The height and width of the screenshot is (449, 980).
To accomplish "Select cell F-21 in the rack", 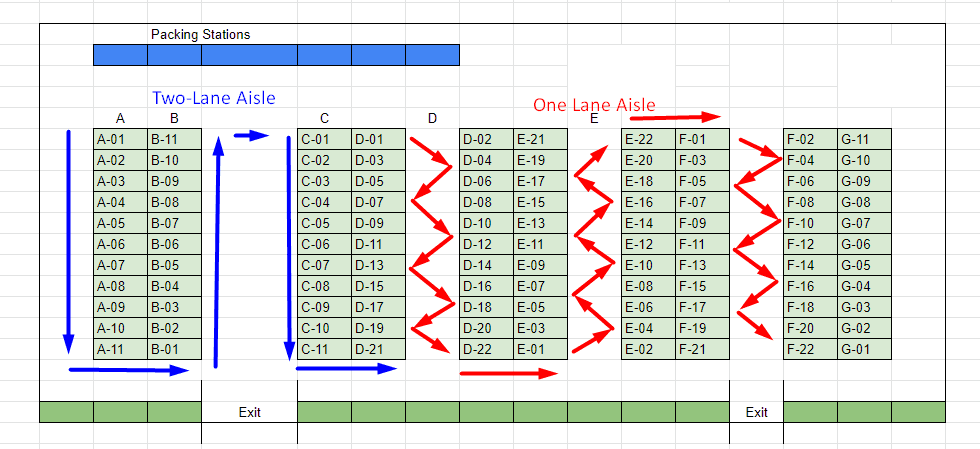I will click(x=702, y=349).
